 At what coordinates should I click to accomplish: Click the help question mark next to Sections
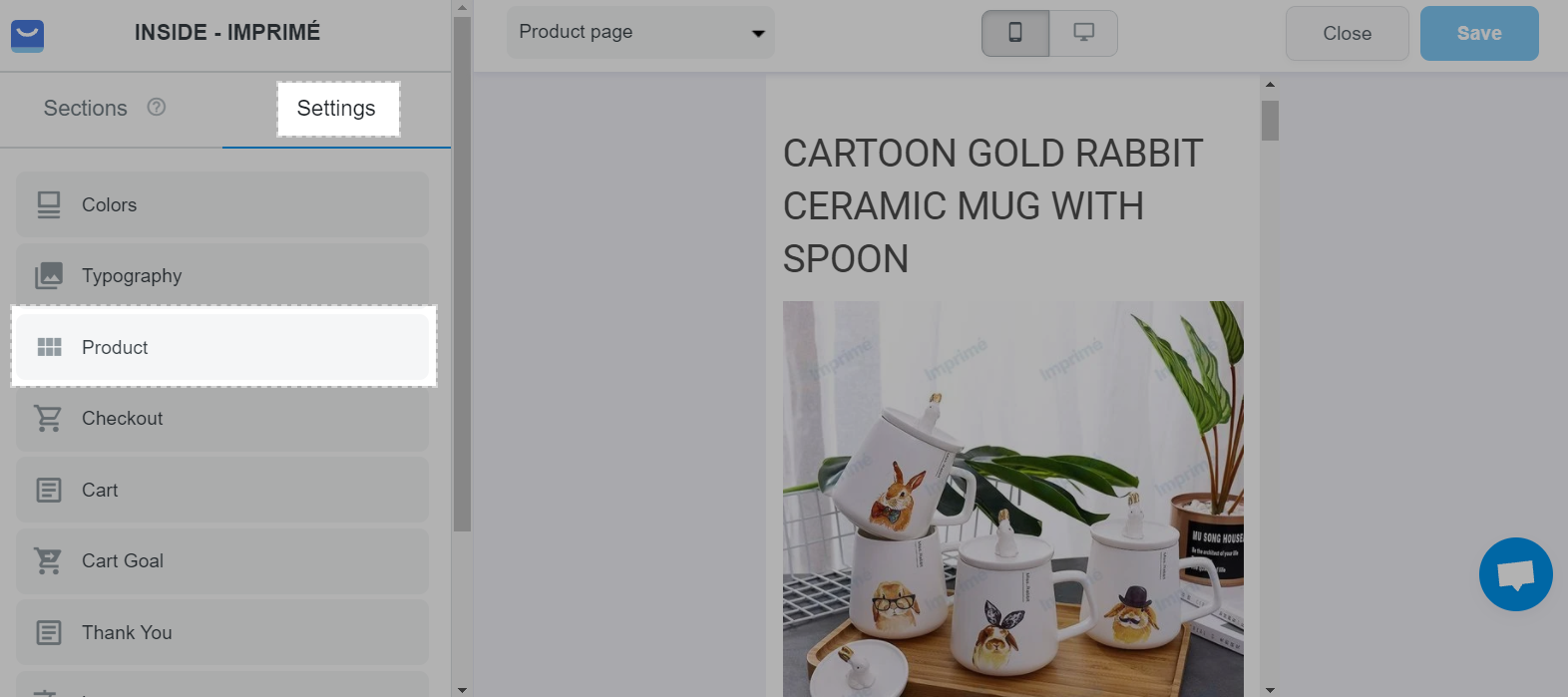point(157,107)
